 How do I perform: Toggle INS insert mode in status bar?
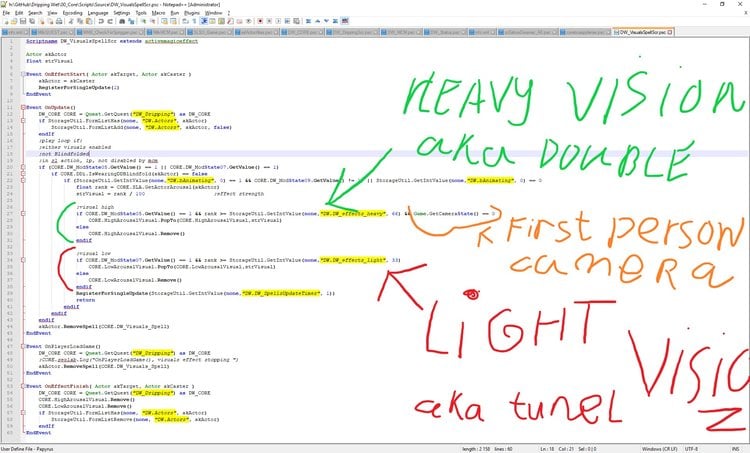click(735, 449)
